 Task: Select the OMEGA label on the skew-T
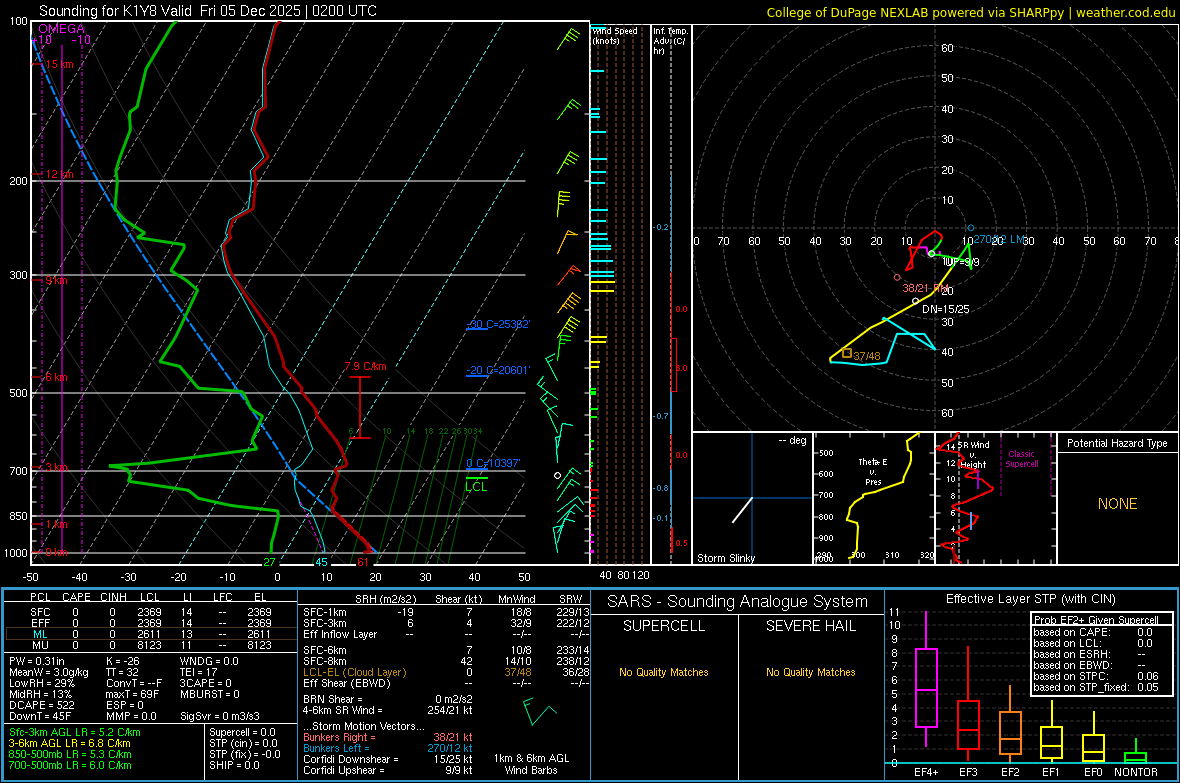[x=62, y=29]
